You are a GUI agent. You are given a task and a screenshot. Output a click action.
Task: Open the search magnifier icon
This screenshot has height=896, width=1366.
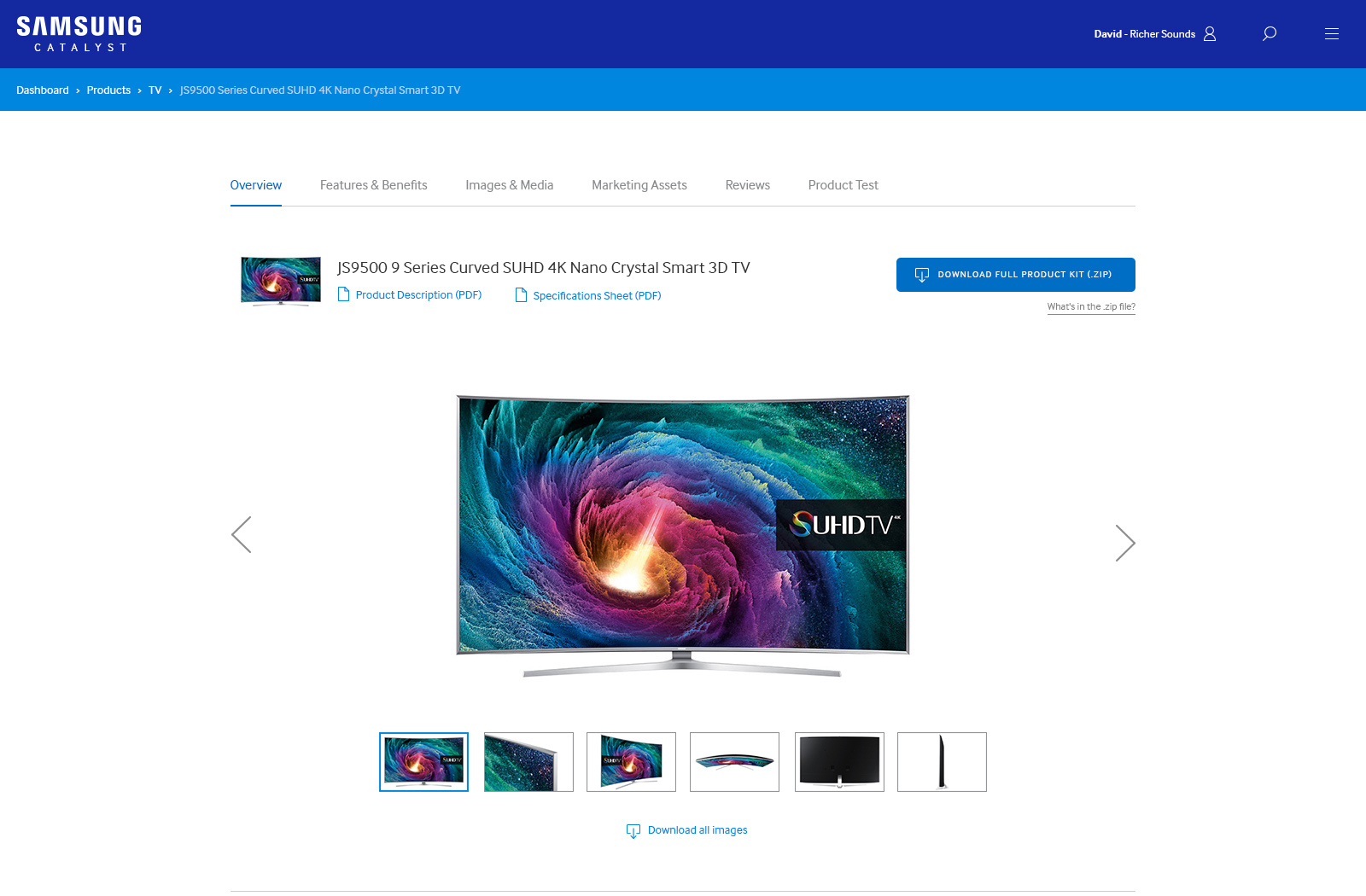click(1270, 34)
